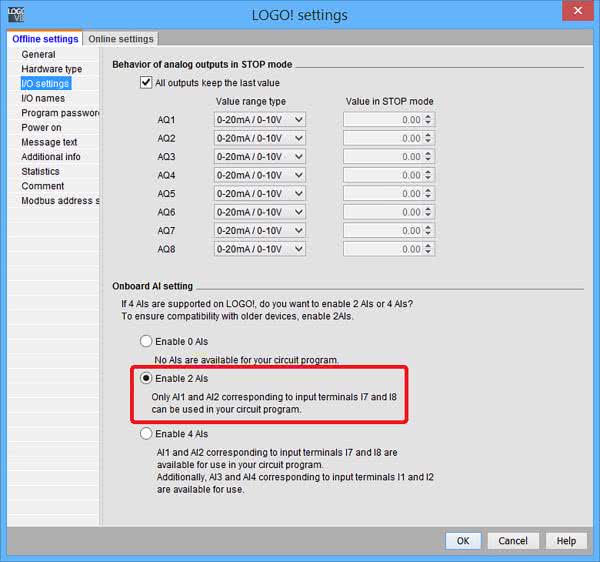
Task: Select the 'Enable 0 AIs' option
Action: tap(146, 342)
